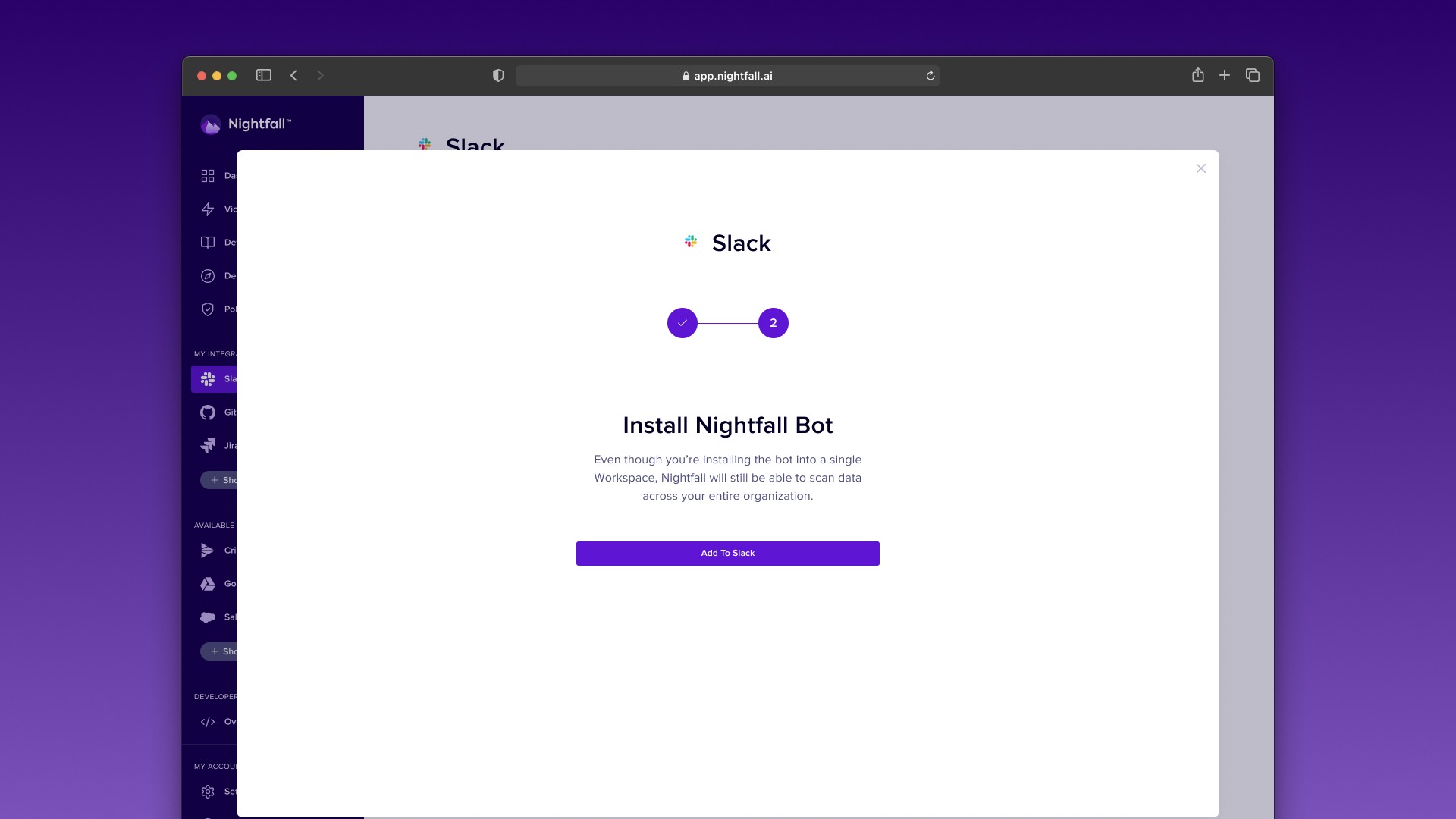Open the Dashboard grid icon

pos(208,176)
